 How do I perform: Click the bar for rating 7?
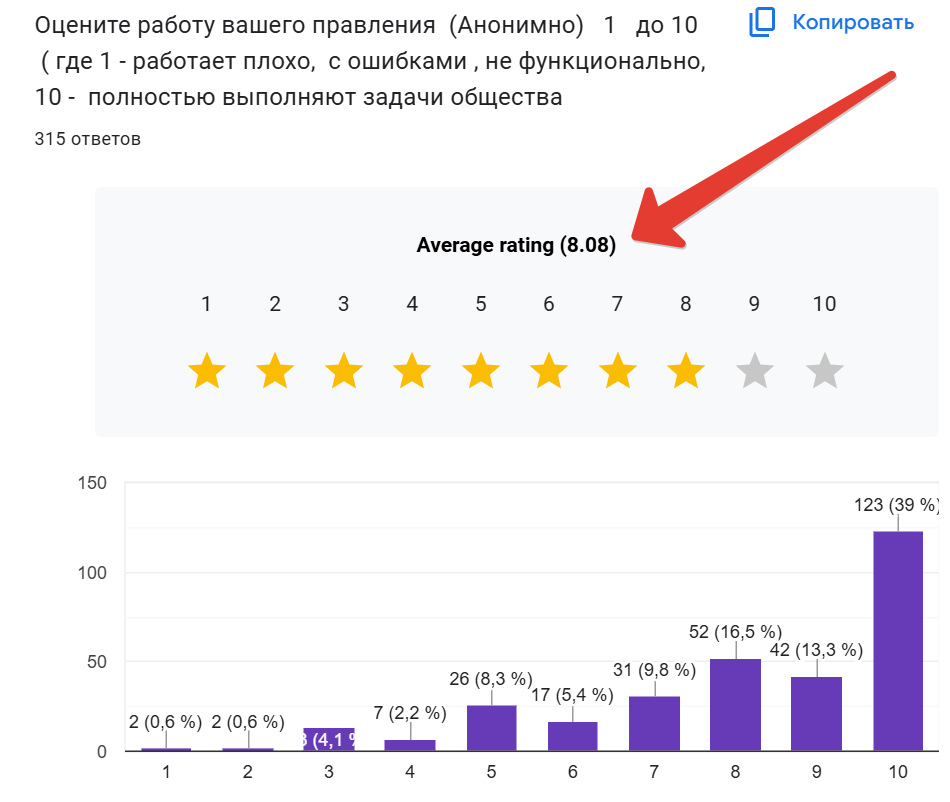pyautogui.click(x=654, y=724)
